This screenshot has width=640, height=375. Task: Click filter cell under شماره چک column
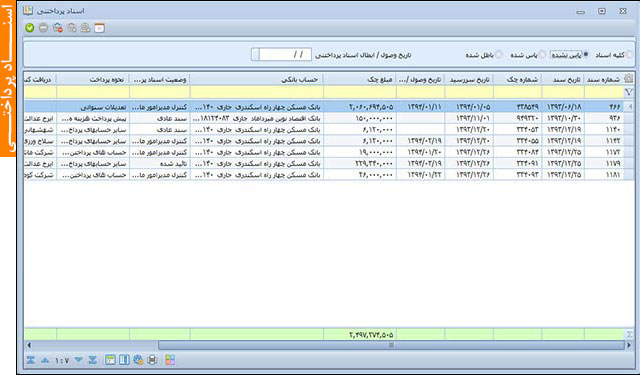tap(518, 92)
